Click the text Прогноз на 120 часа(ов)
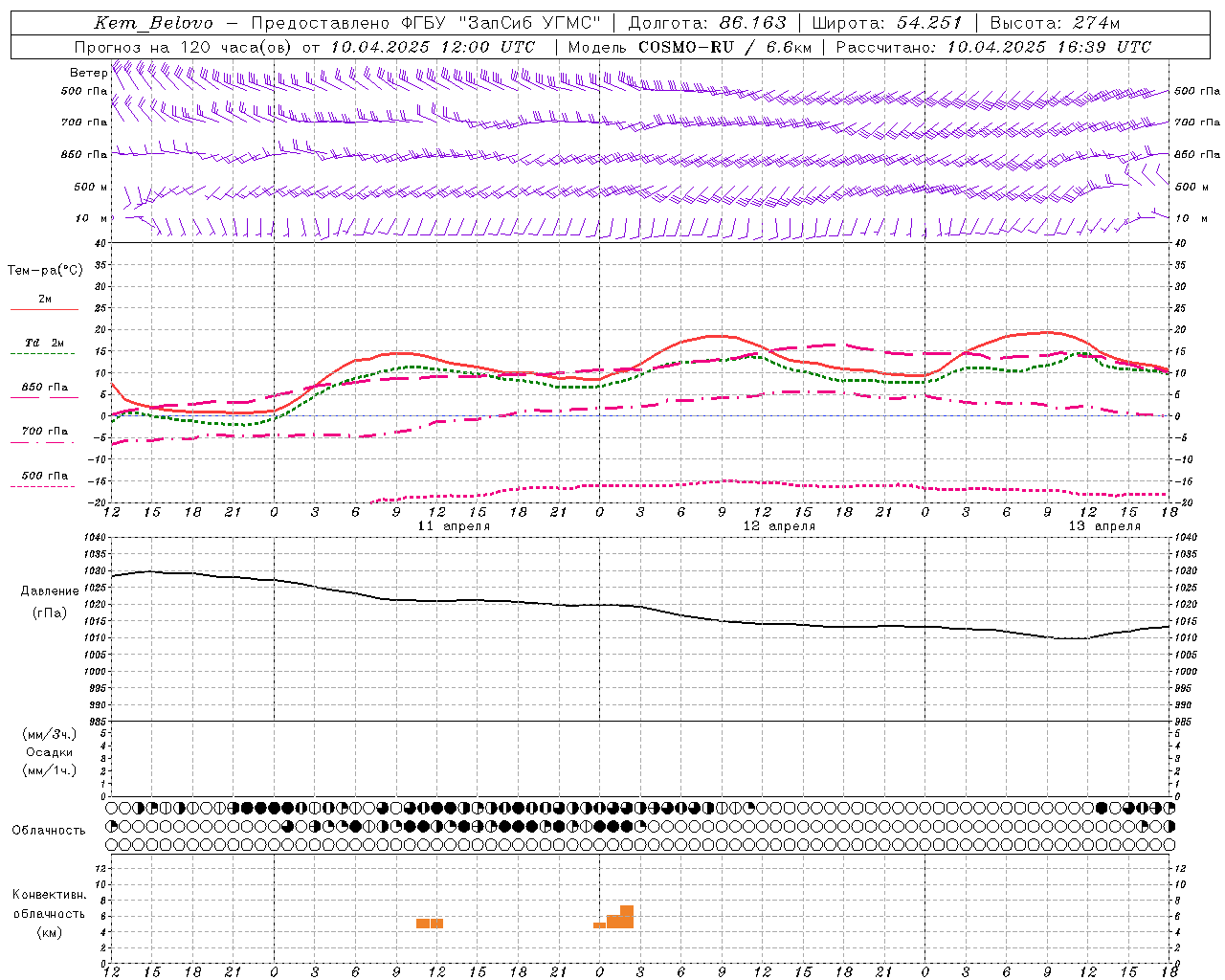Screen dimensions: 1225x980 (184, 47)
